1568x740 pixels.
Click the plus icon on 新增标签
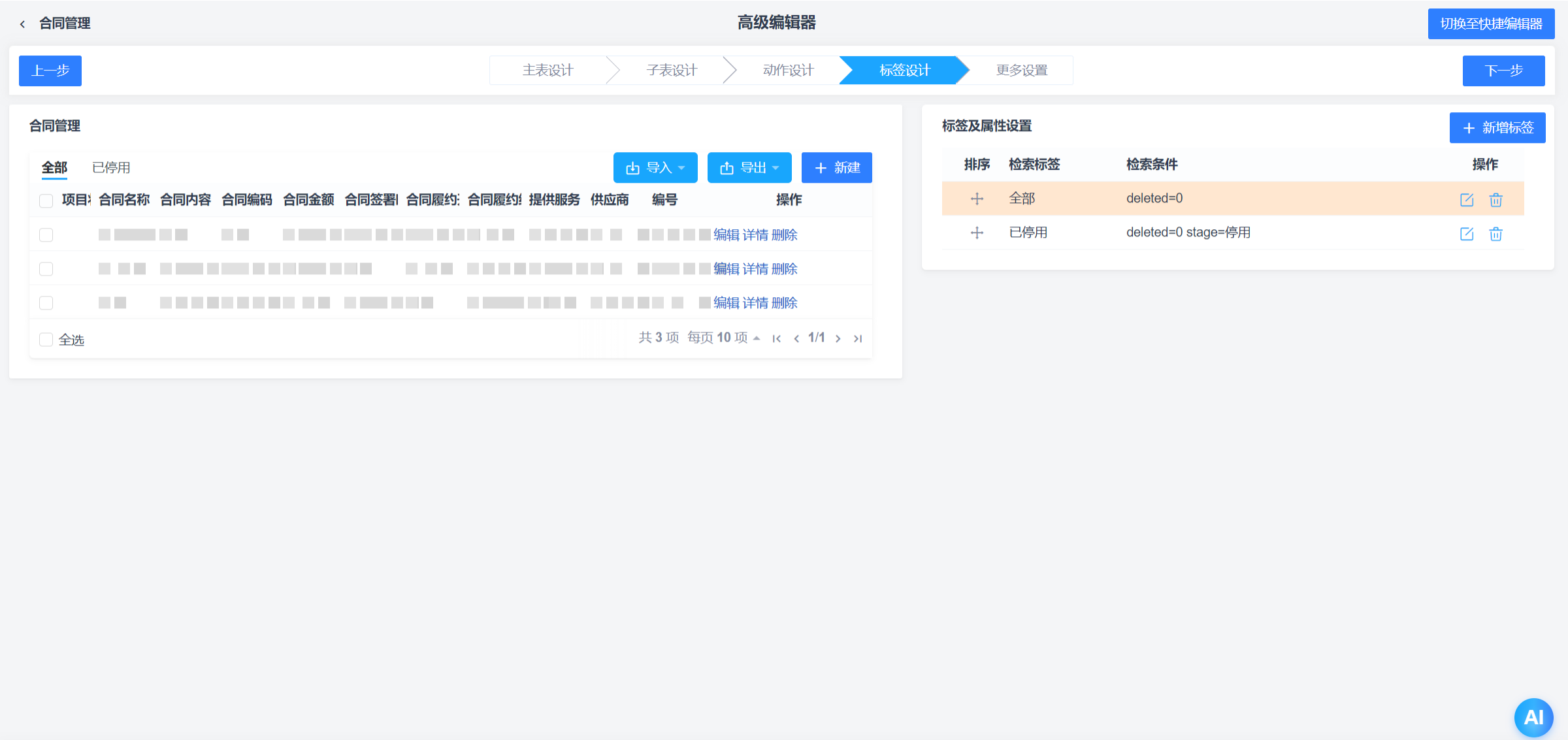[x=1469, y=128]
